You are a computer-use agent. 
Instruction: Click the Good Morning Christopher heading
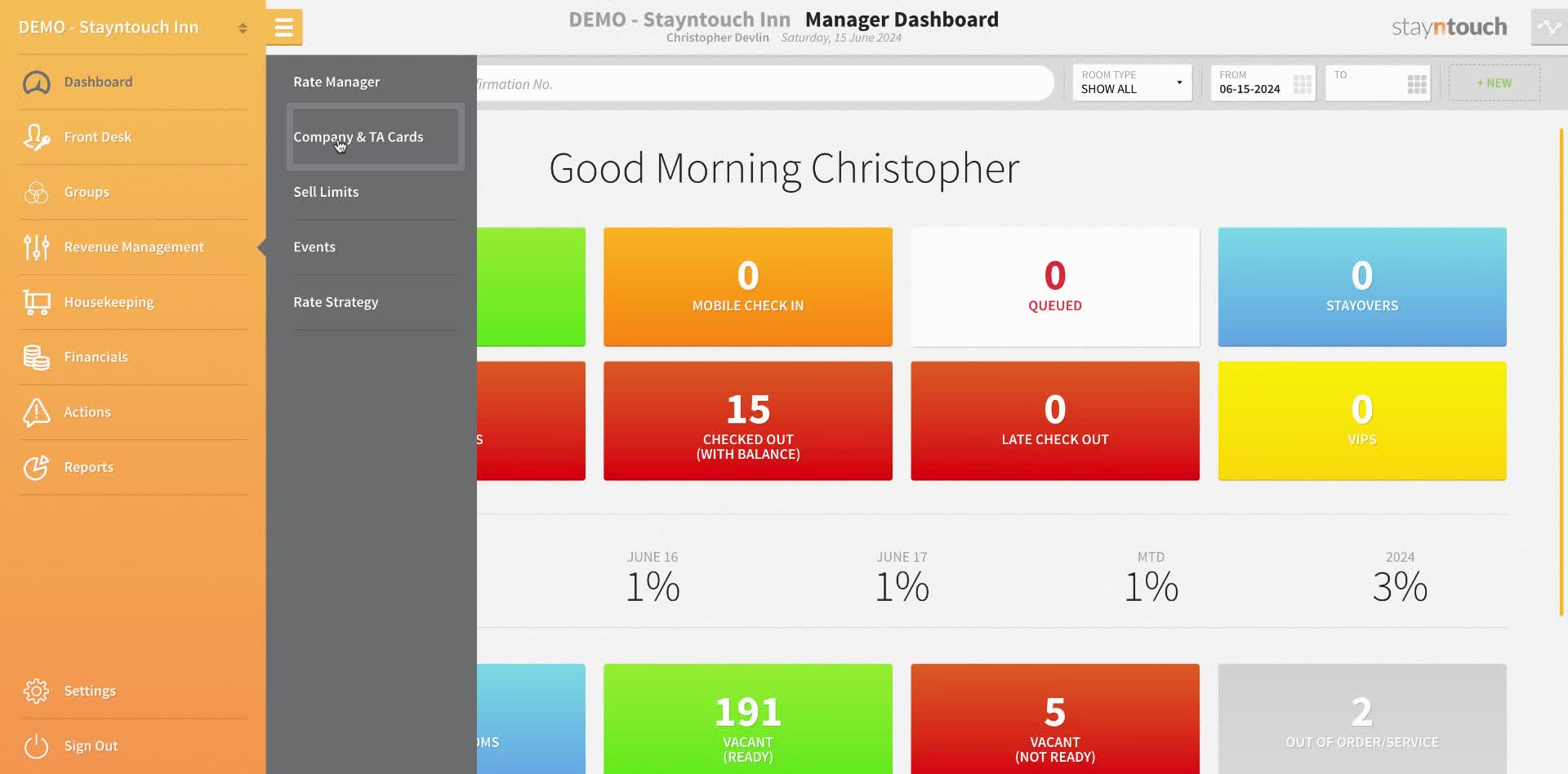(x=784, y=170)
